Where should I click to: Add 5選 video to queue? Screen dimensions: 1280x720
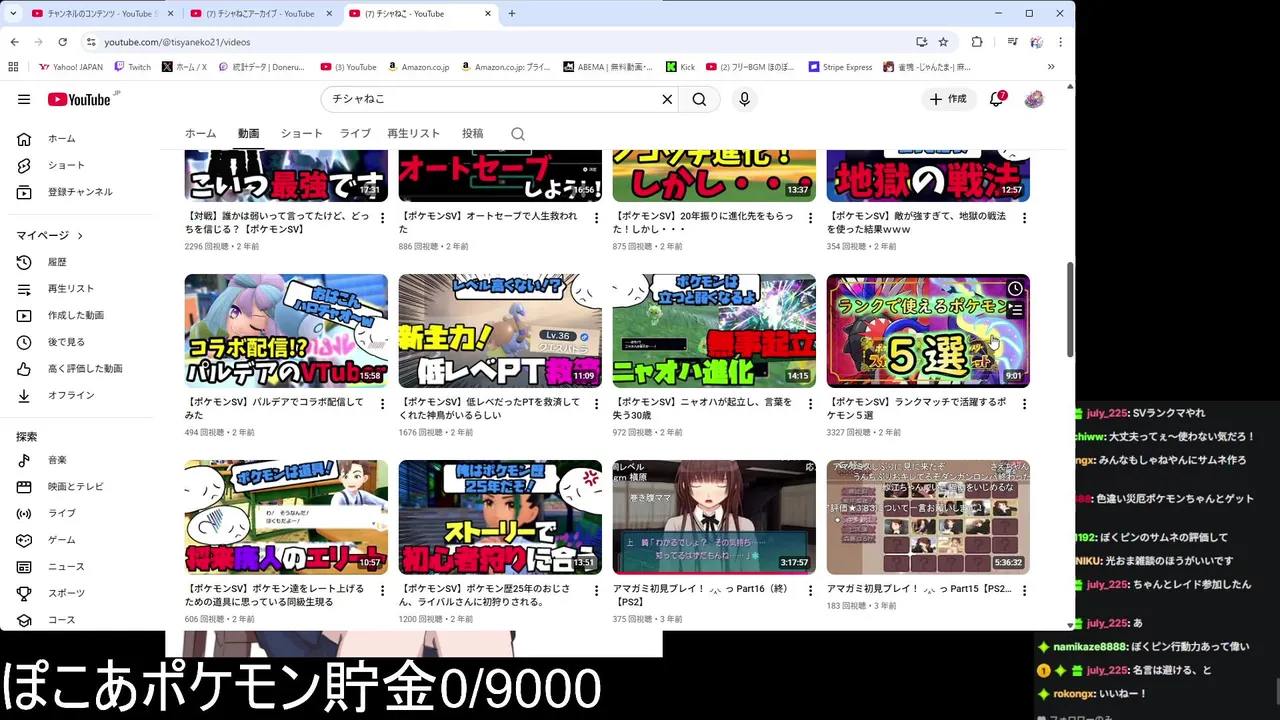pos(1015,311)
